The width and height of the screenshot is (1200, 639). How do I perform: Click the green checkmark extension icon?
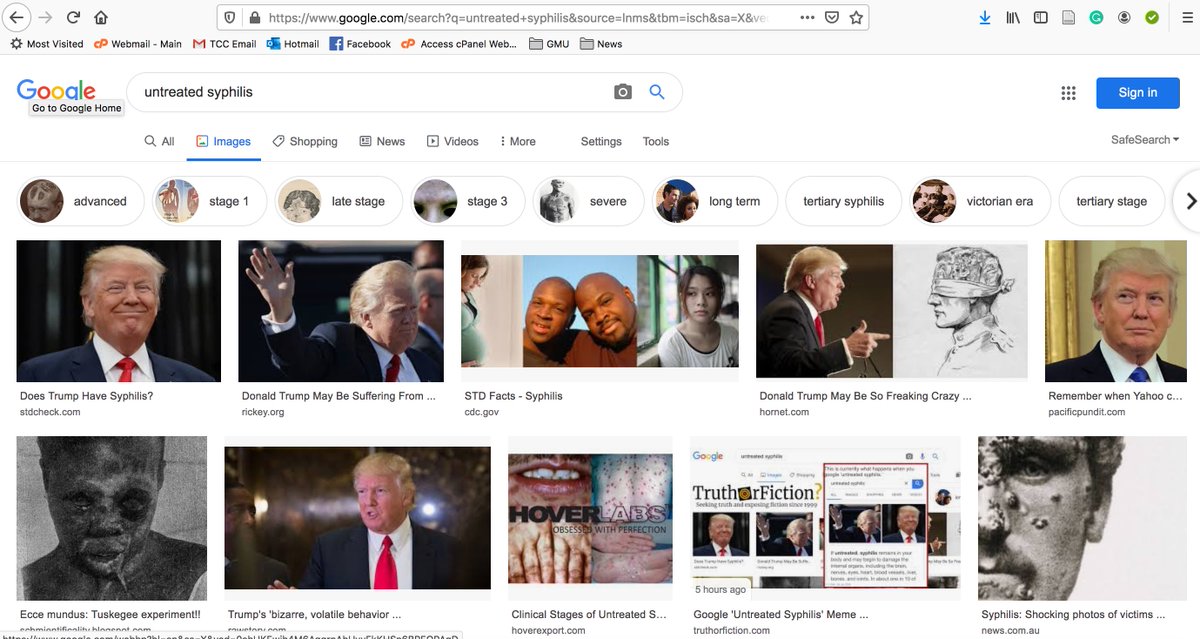1152,17
